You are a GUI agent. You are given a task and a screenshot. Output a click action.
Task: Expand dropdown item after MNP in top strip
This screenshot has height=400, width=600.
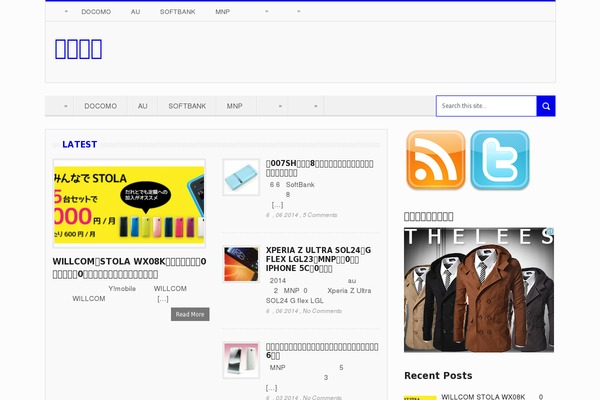(267, 12)
